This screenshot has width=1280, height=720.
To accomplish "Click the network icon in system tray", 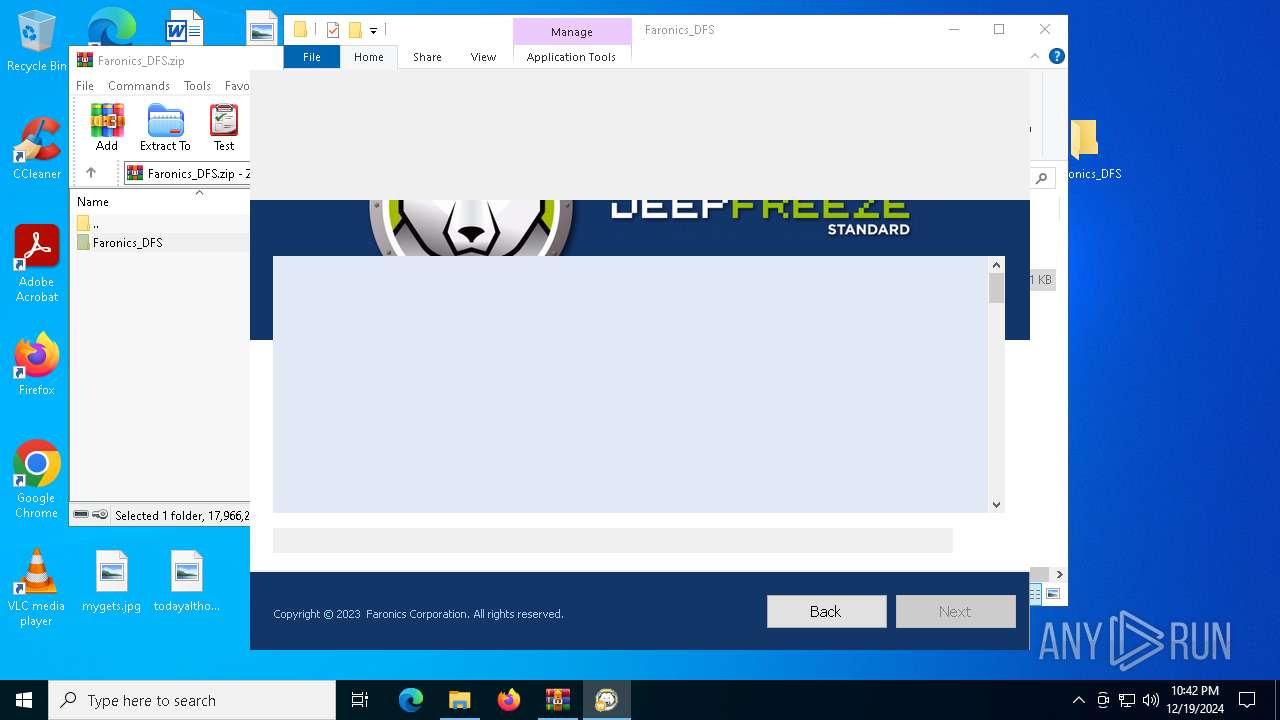I will [1127, 700].
